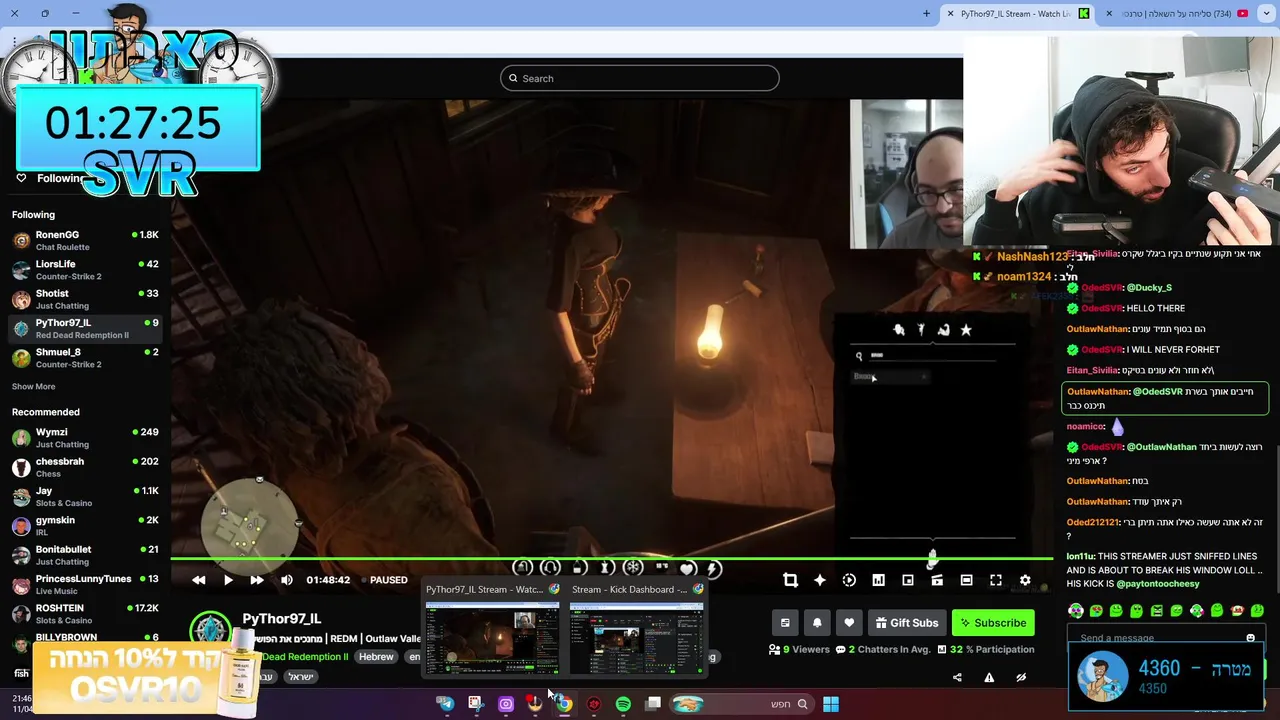Click OutlawNathan username in highlighted message
This screenshot has height=720, width=1280.
pyautogui.click(x=1097, y=392)
